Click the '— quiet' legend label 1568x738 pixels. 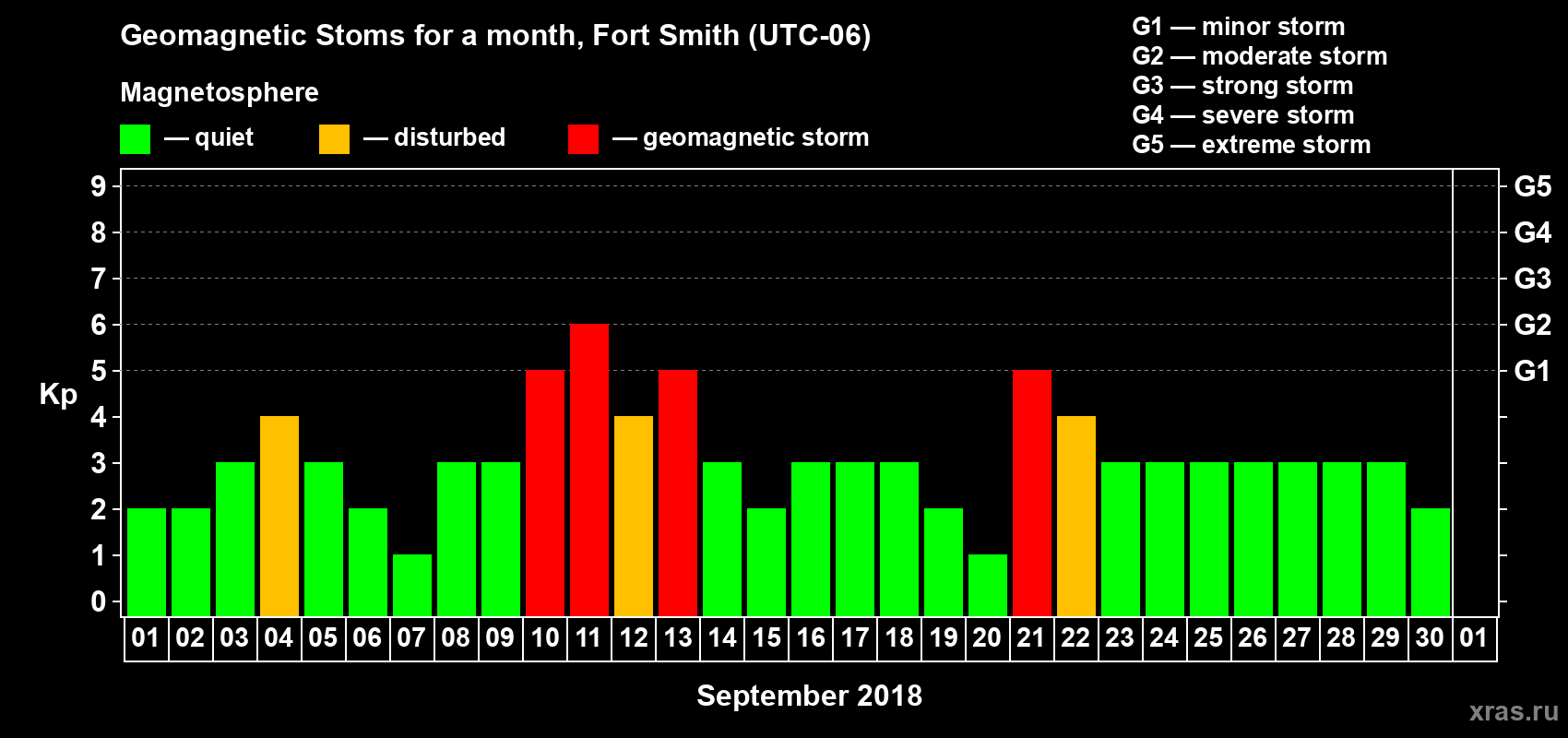tap(208, 137)
